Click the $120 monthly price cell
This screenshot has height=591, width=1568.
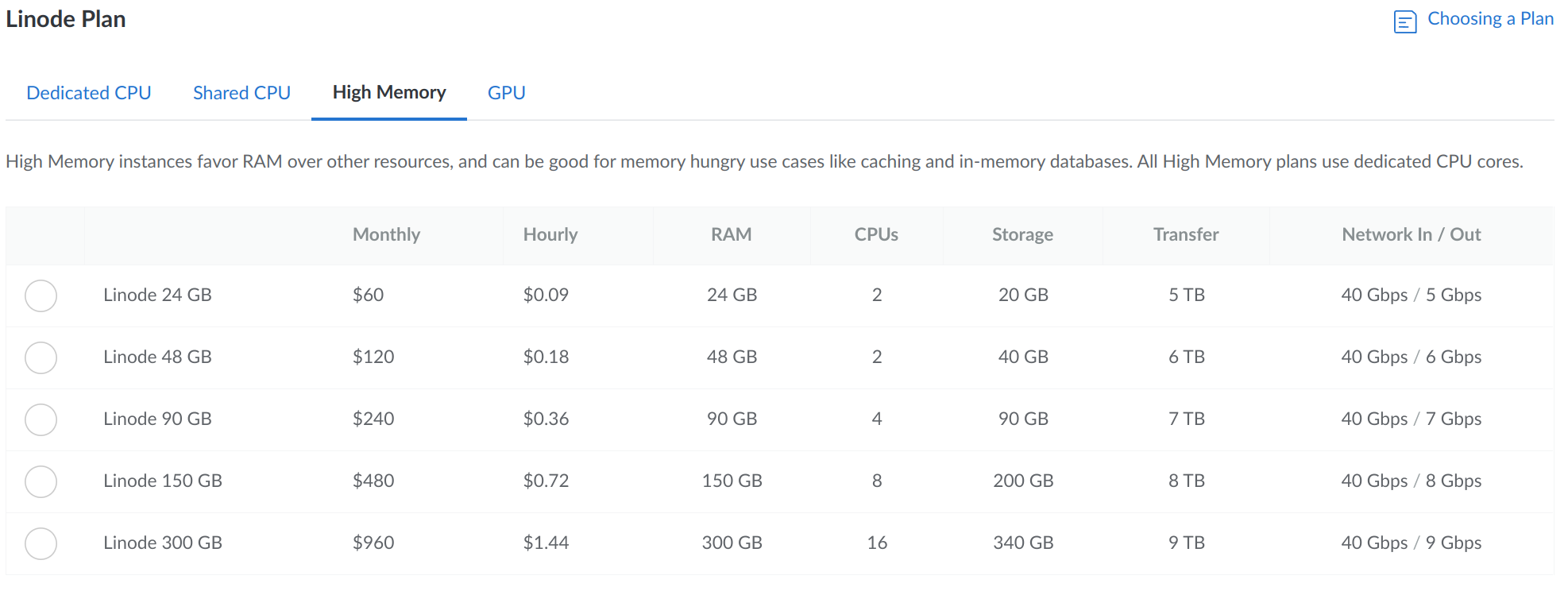click(373, 357)
